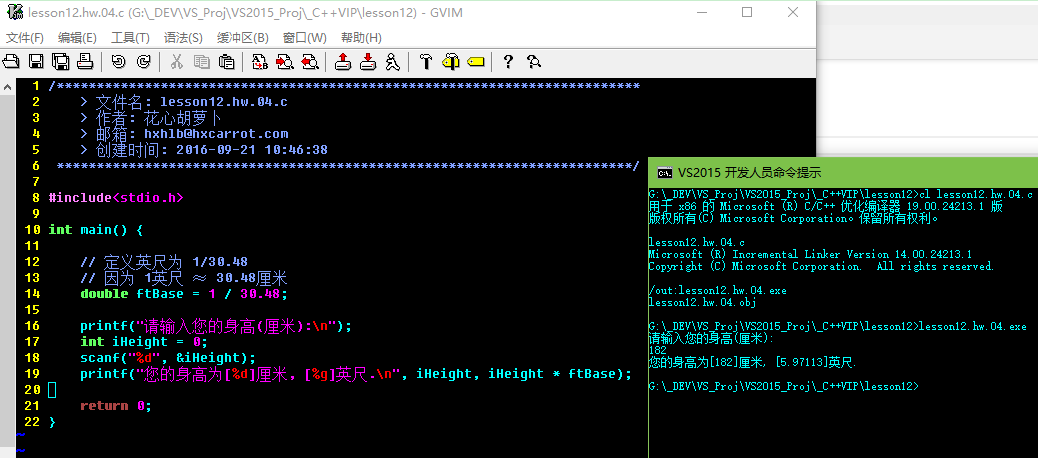Click the Save All files icon
This screenshot has height=458, width=1038.
[x=61, y=62]
